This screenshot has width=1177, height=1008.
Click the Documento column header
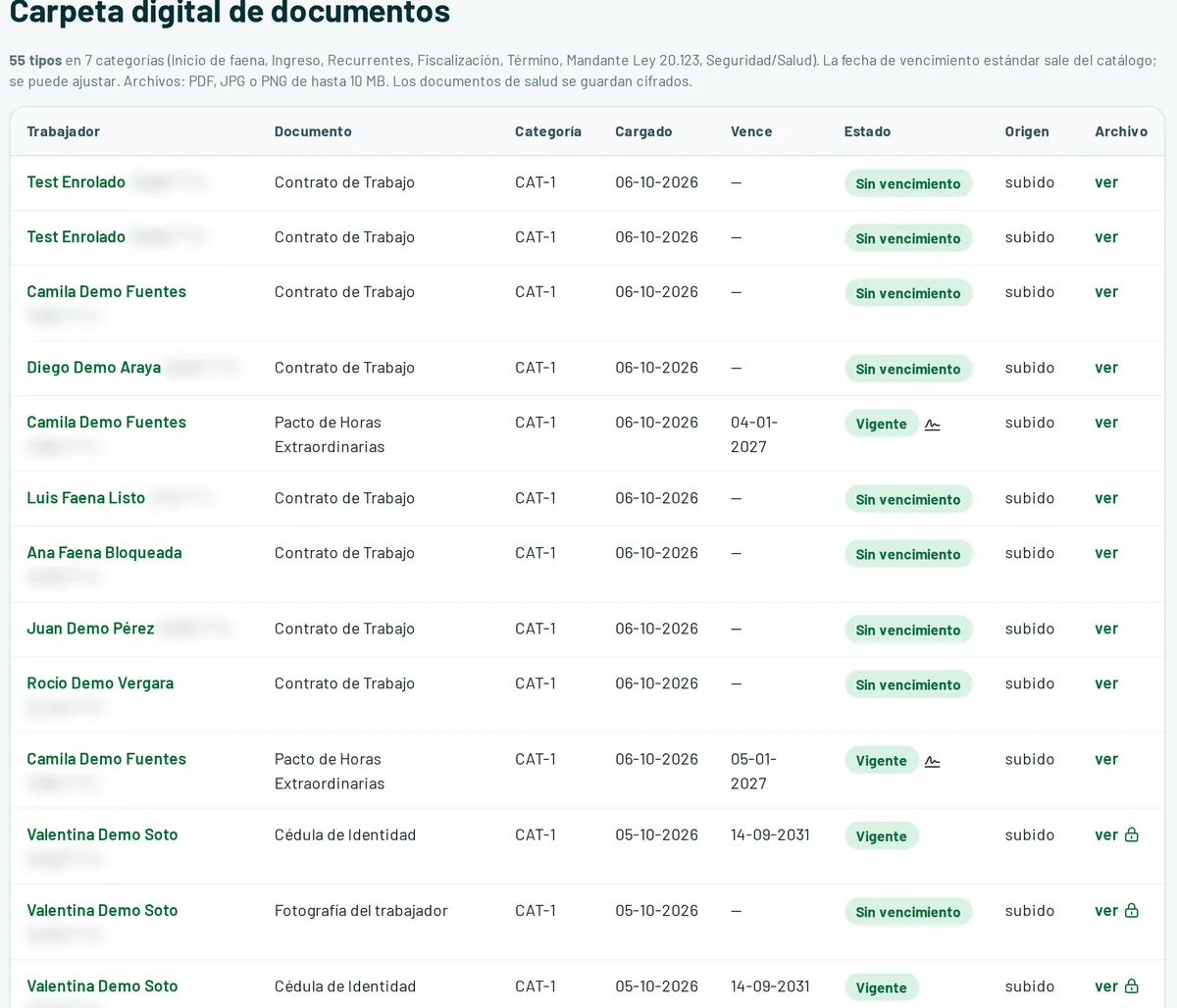coord(313,131)
